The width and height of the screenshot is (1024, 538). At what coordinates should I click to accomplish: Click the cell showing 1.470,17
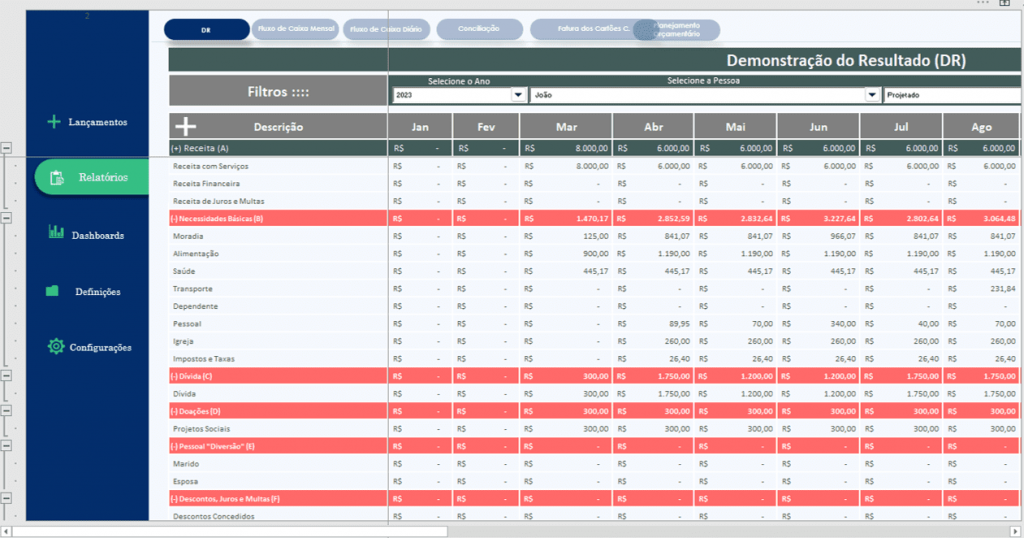click(566, 218)
